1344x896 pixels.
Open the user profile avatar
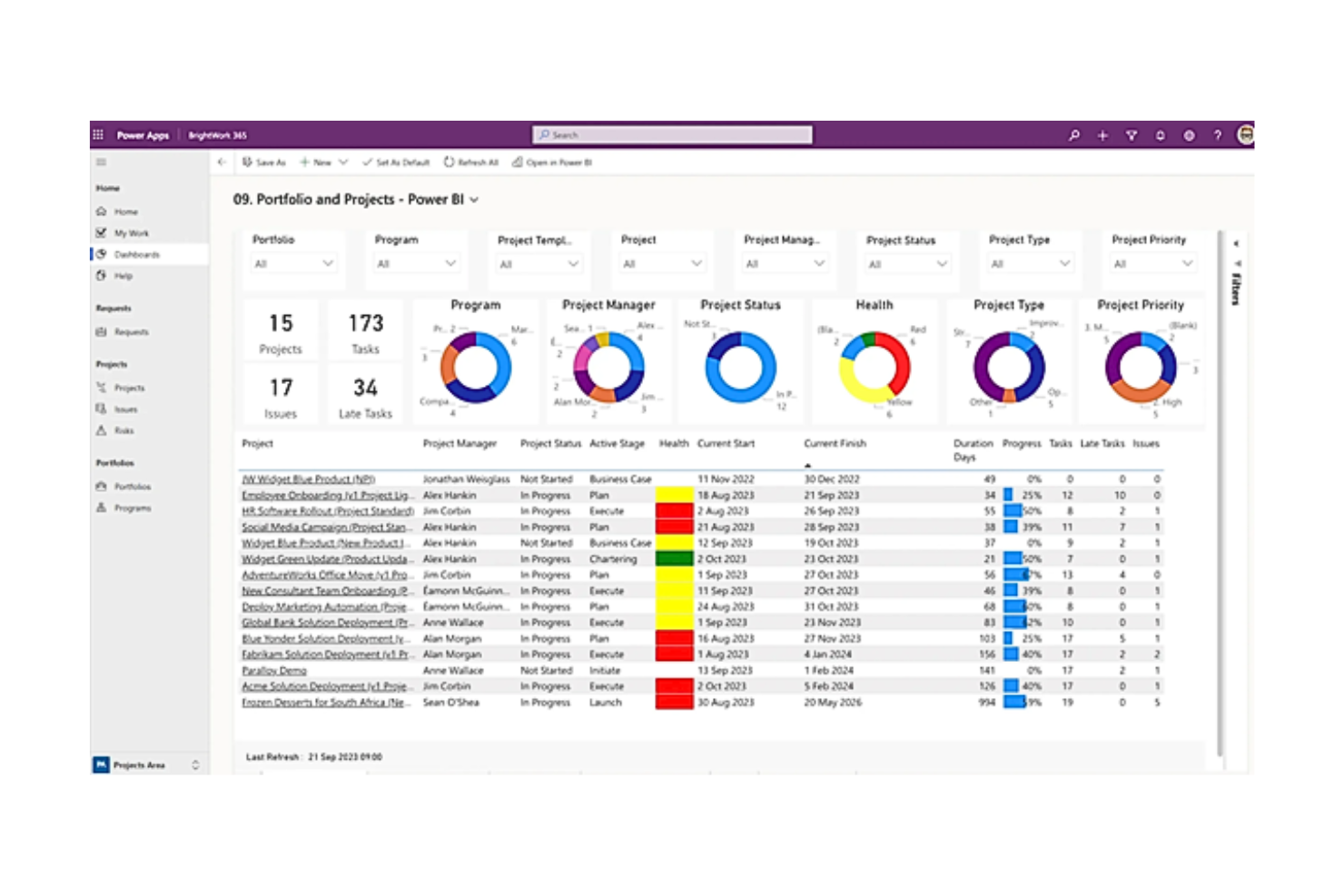[x=1245, y=134]
